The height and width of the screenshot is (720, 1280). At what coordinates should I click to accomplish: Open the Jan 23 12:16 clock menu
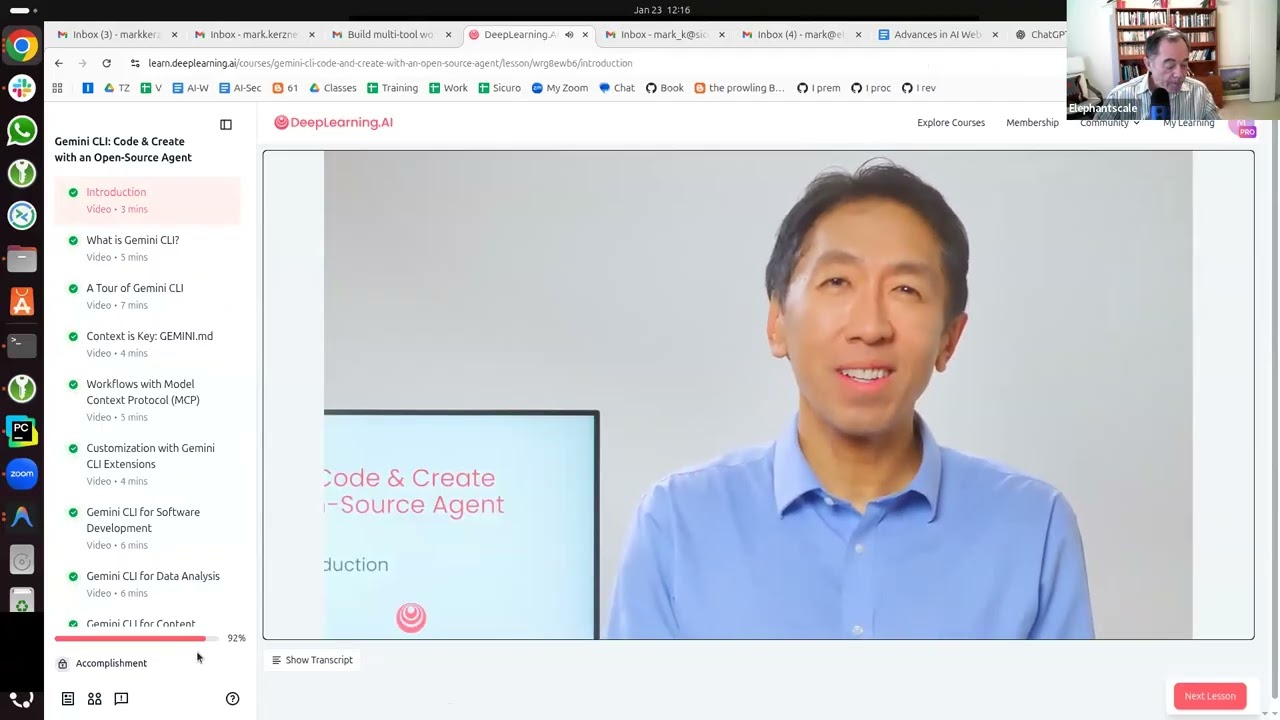(662, 10)
